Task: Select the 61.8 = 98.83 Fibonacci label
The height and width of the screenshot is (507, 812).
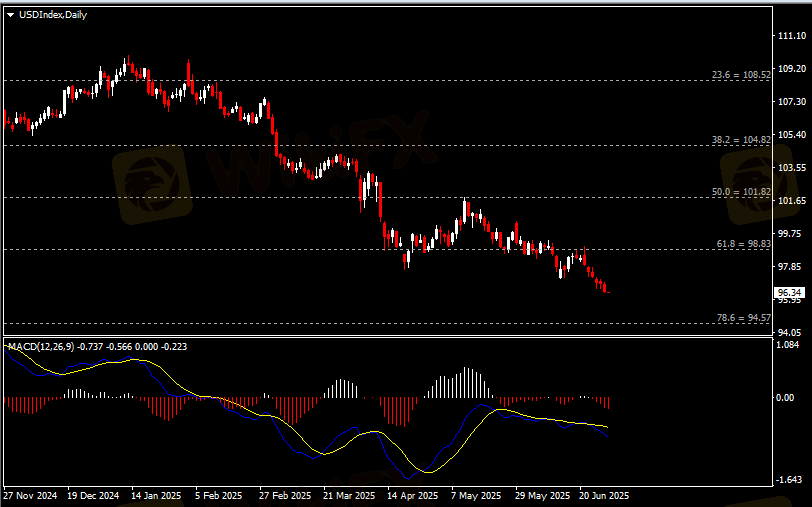Action: tap(744, 243)
